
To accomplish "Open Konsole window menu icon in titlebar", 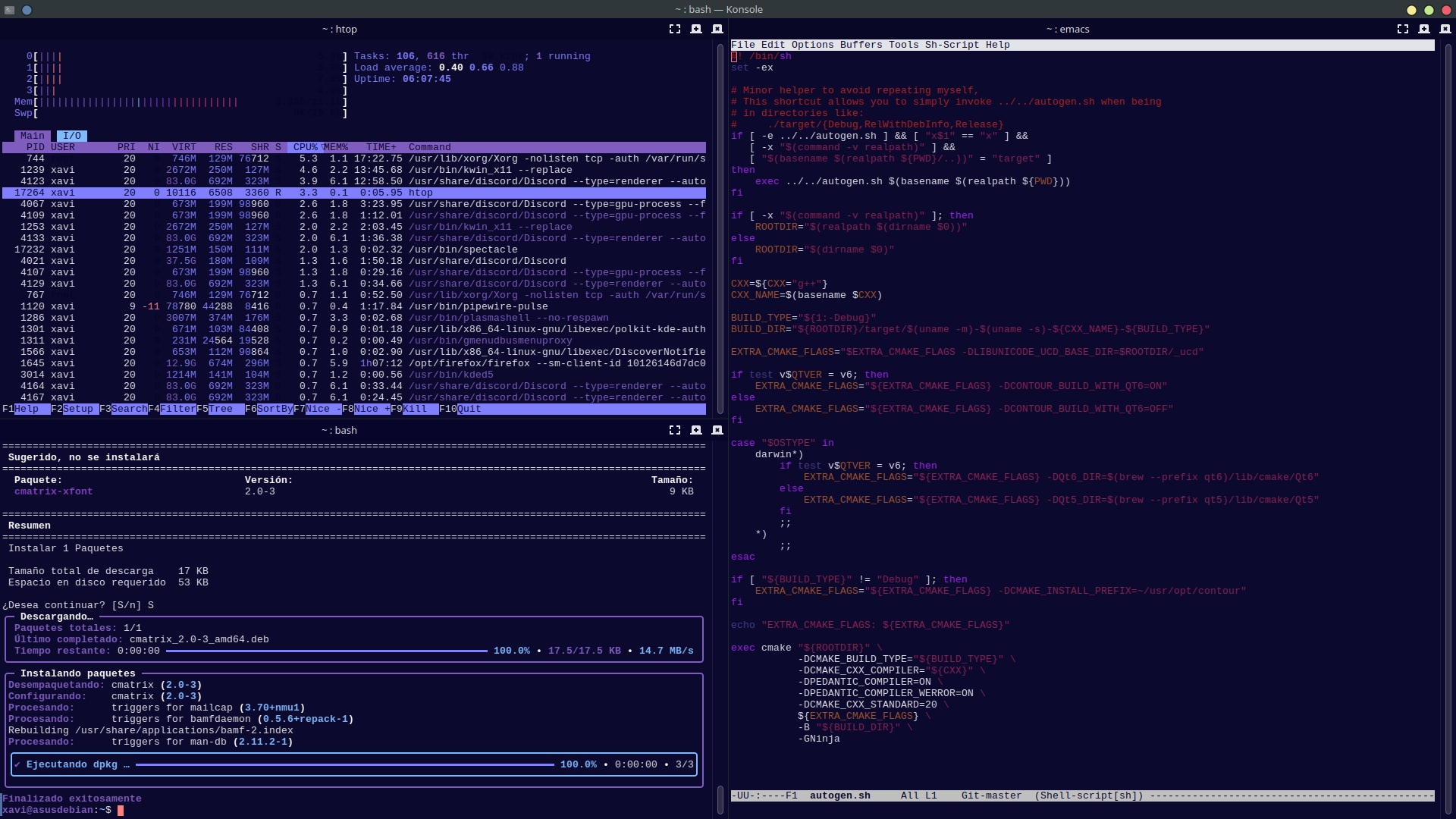I will point(10,10).
